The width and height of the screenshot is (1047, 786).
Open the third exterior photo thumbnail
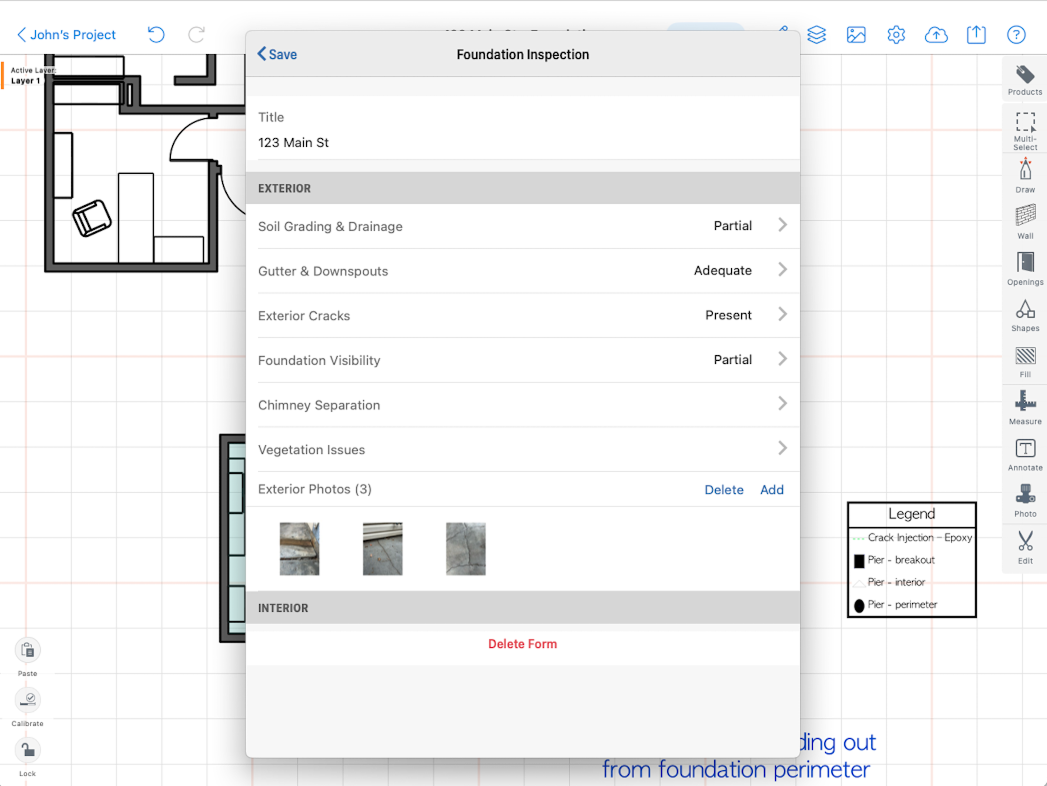click(x=465, y=549)
